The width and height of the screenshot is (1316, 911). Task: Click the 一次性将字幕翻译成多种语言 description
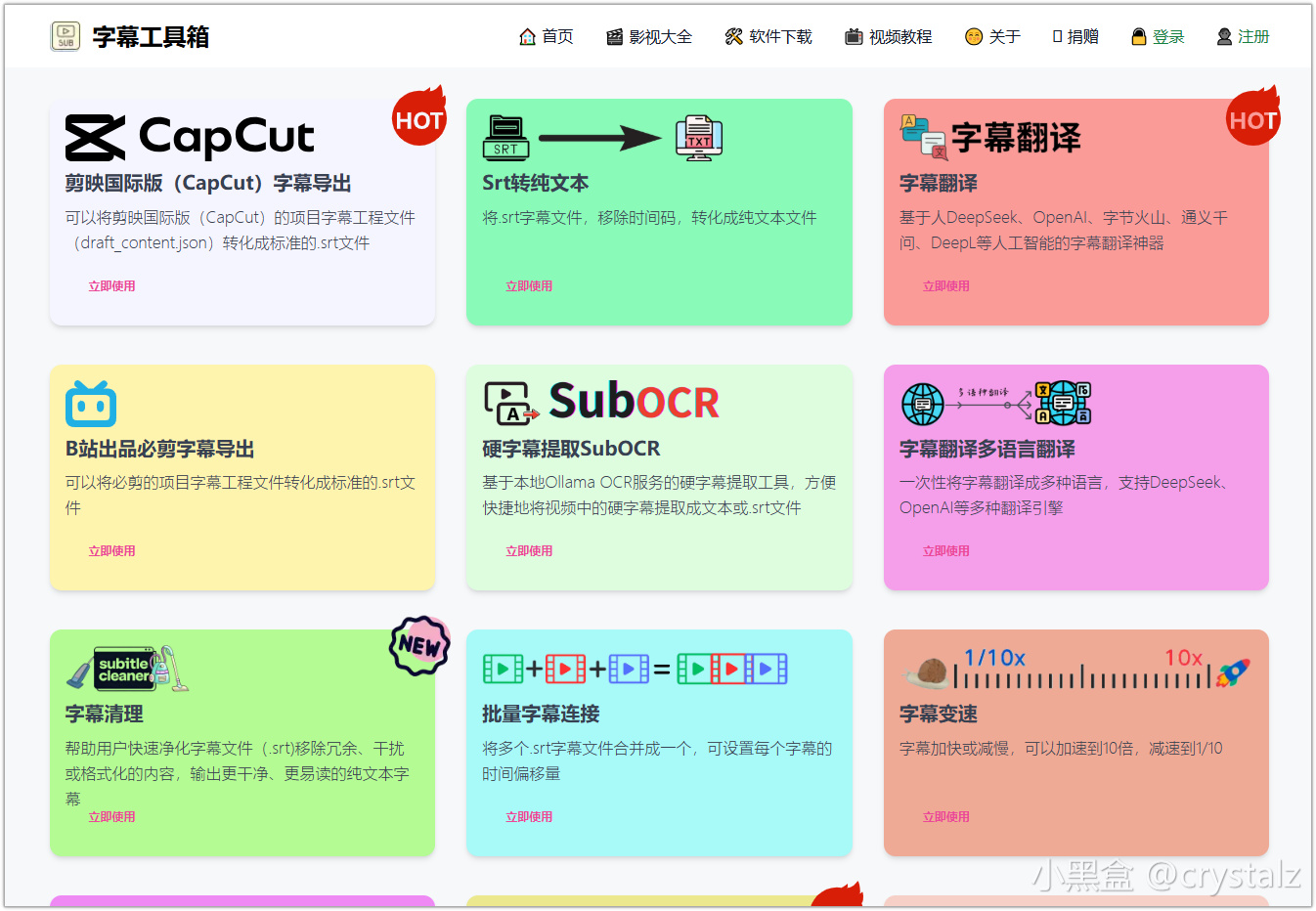1064,496
